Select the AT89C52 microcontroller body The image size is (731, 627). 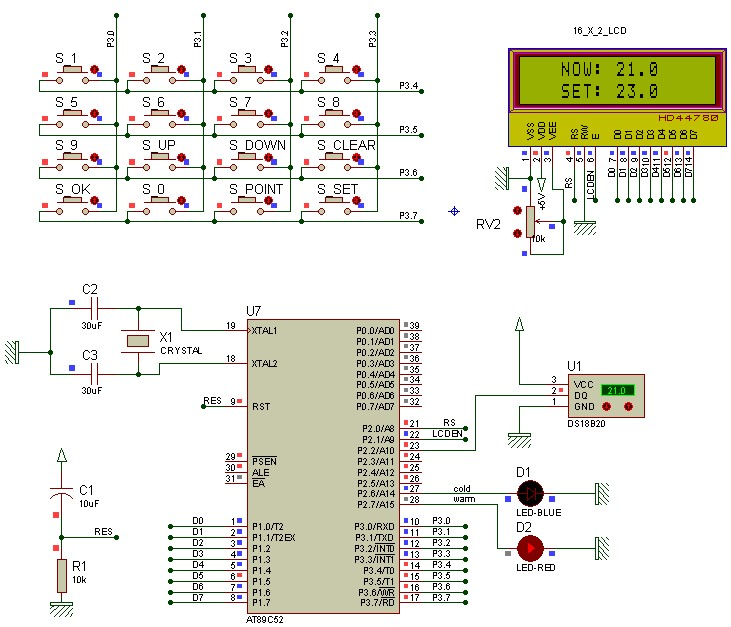323,466
